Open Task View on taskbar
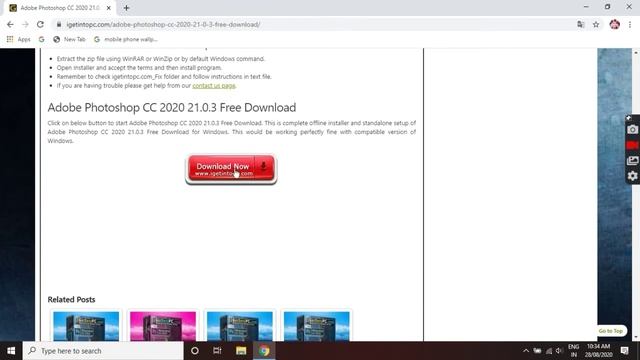Screen dimensions: 640x360 pos(217,351)
